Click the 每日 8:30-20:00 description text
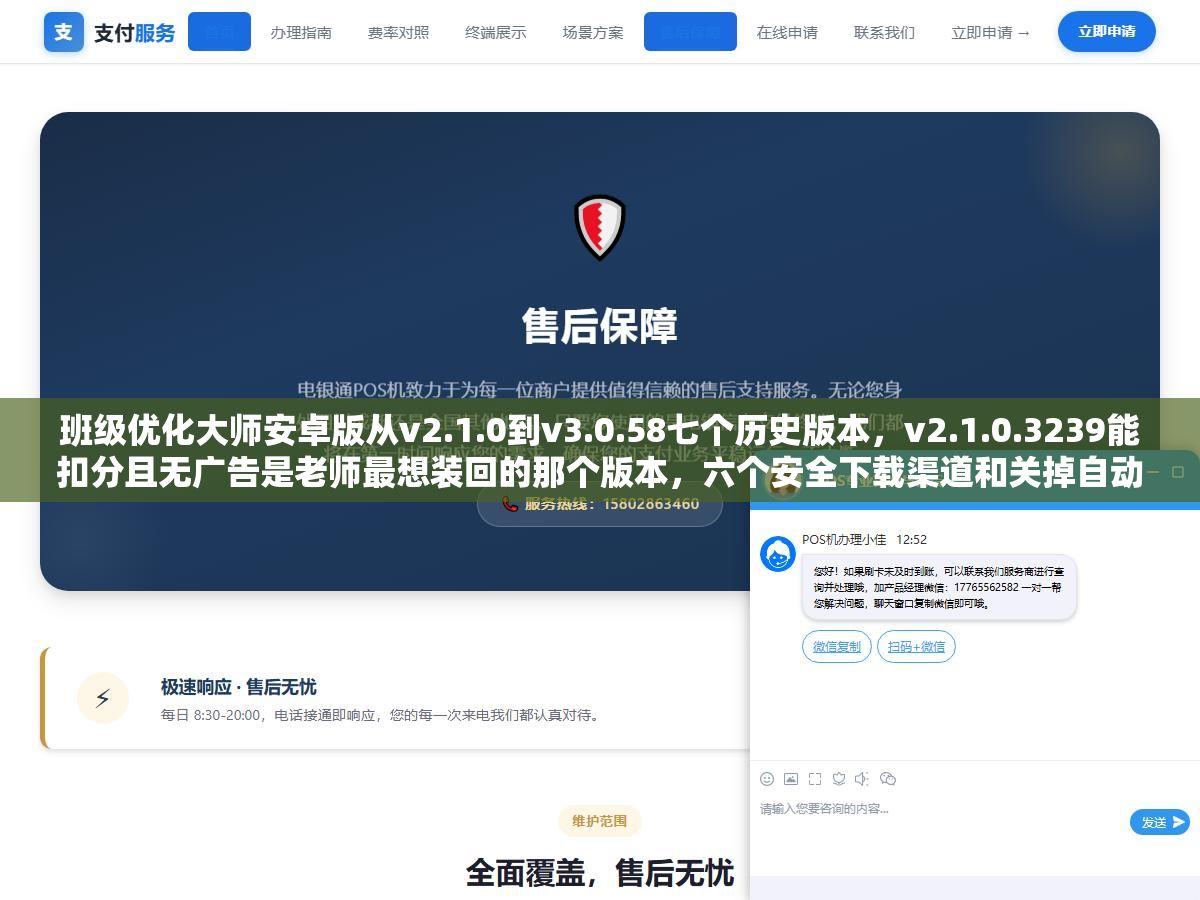This screenshot has width=1200, height=900. click(381, 715)
